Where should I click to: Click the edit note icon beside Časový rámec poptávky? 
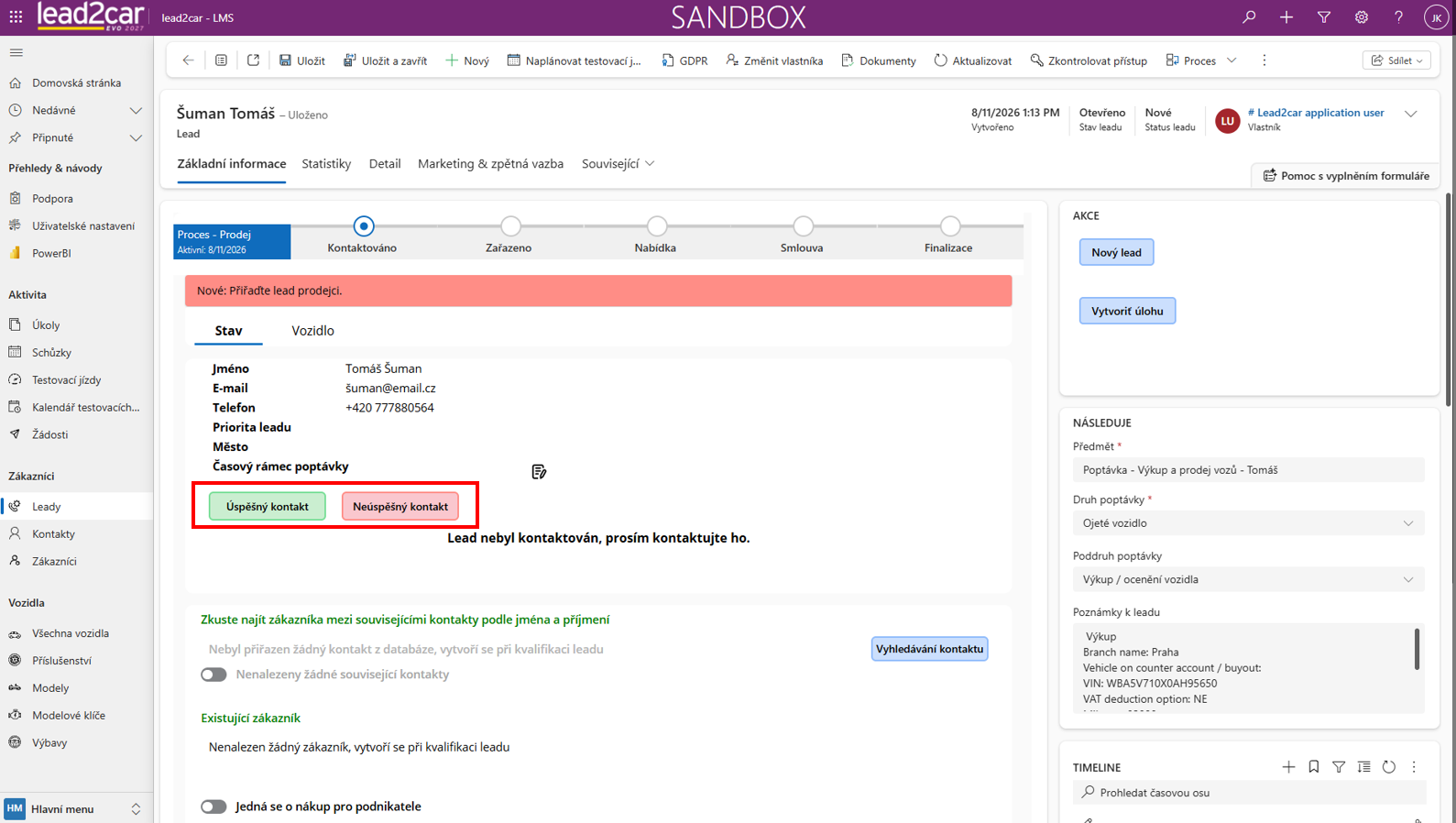(539, 471)
